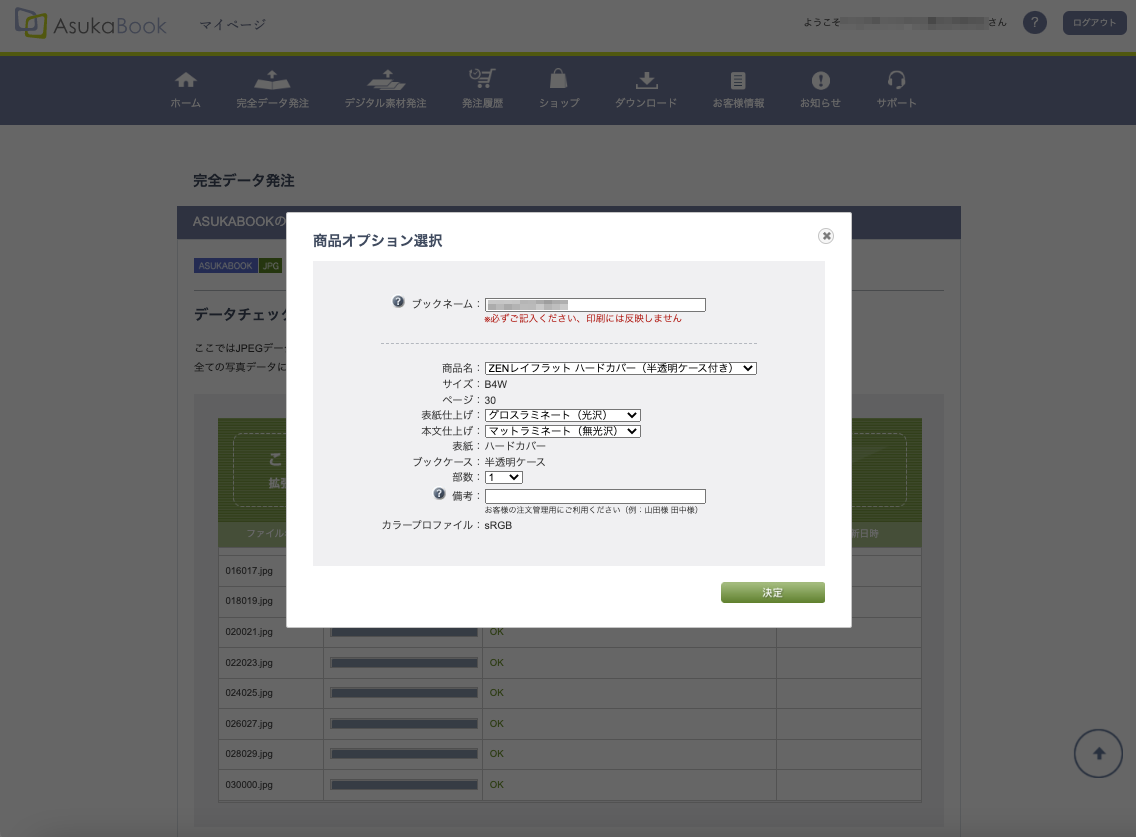Close the 商品オプション選択 dialog

[826, 236]
